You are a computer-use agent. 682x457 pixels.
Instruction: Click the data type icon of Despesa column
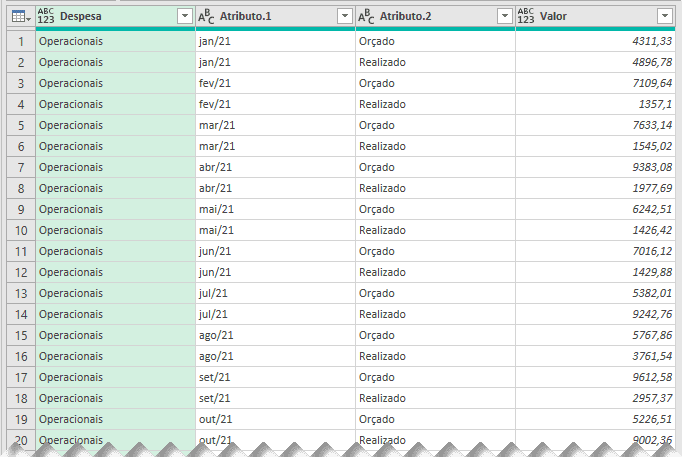tap(47, 16)
